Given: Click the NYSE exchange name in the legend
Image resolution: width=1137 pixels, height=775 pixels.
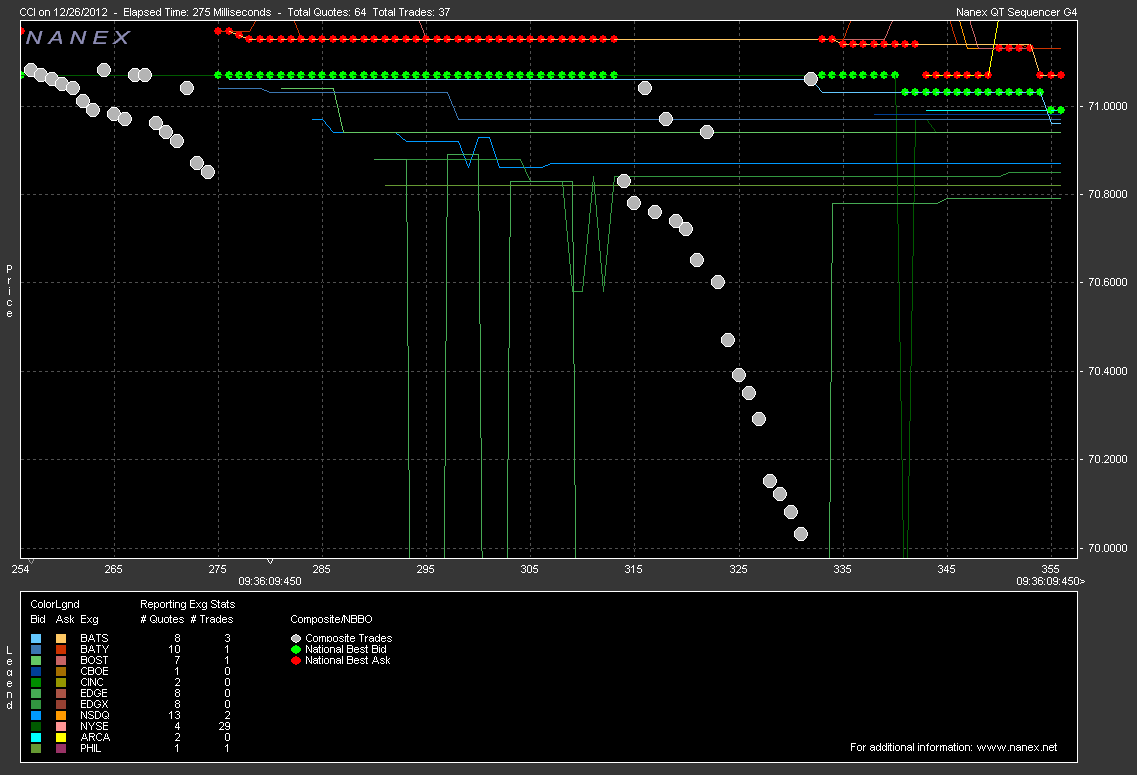Looking at the screenshot, I should (94, 726).
